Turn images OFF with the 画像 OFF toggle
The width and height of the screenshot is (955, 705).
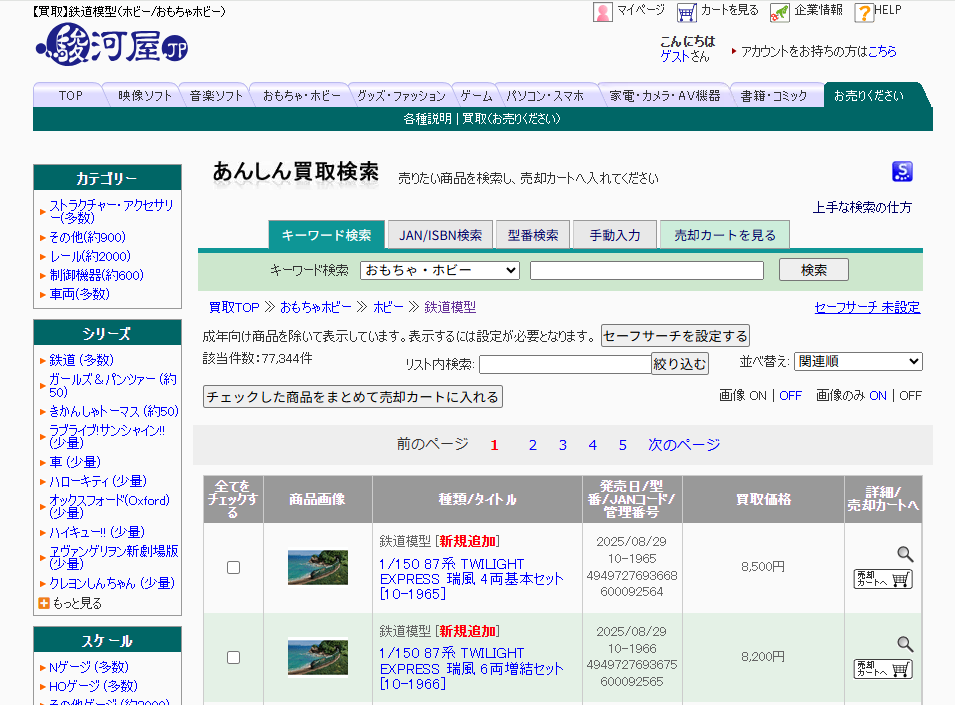click(789, 395)
